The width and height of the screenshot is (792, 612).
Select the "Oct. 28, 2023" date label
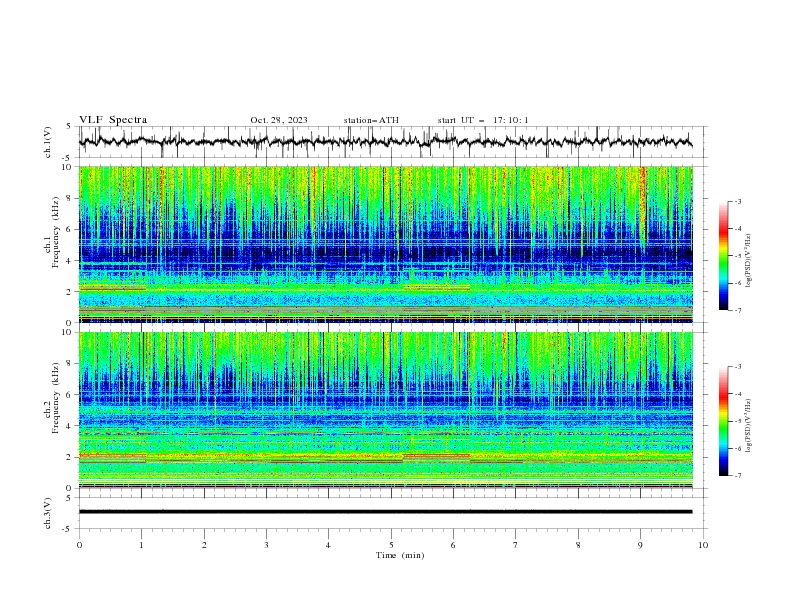coord(279,120)
